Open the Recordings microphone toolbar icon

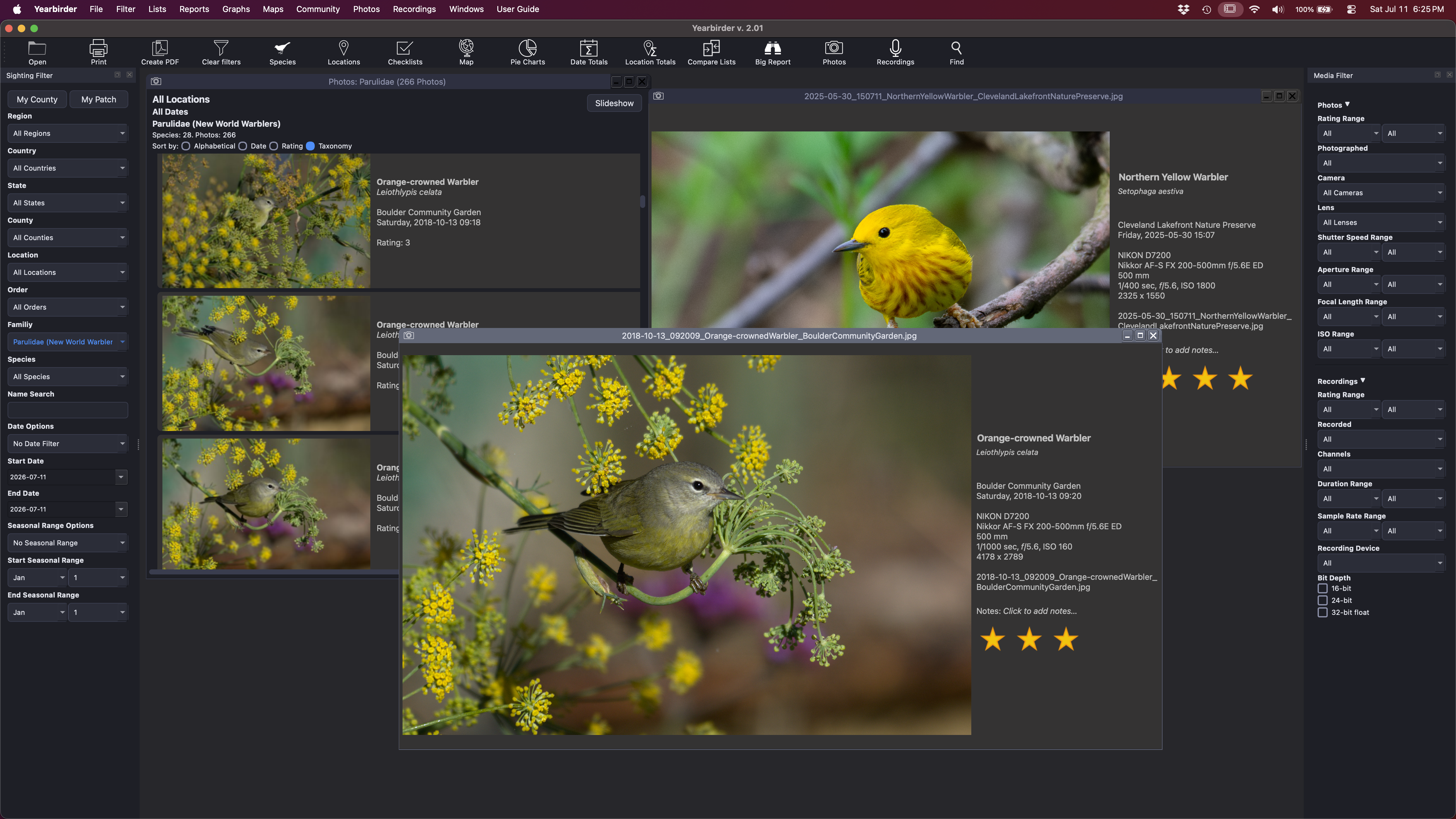tap(895, 48)
